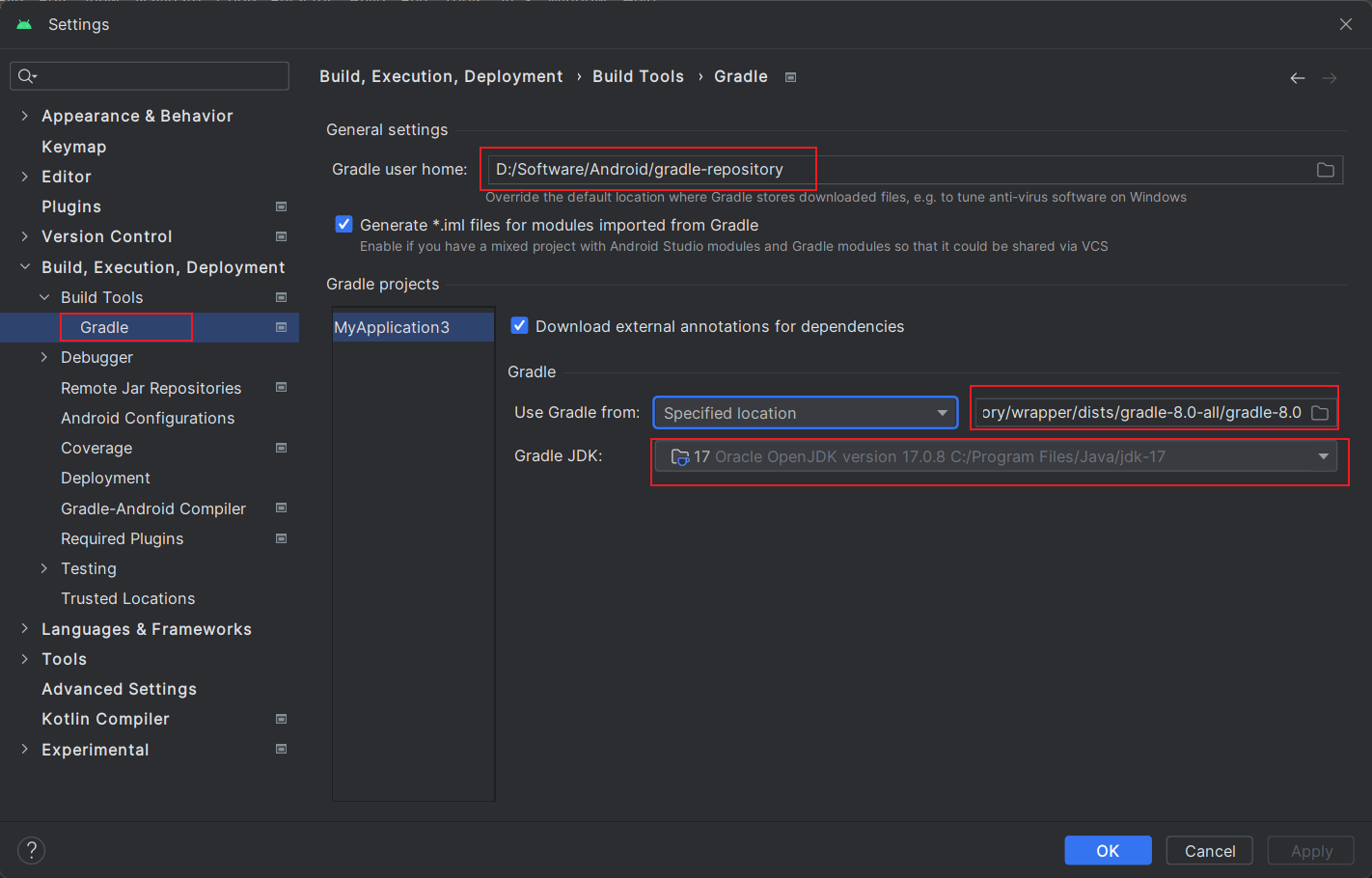Open Remote Jar Repositories settings
The image size is (1372, 878).
click(151, 388)
